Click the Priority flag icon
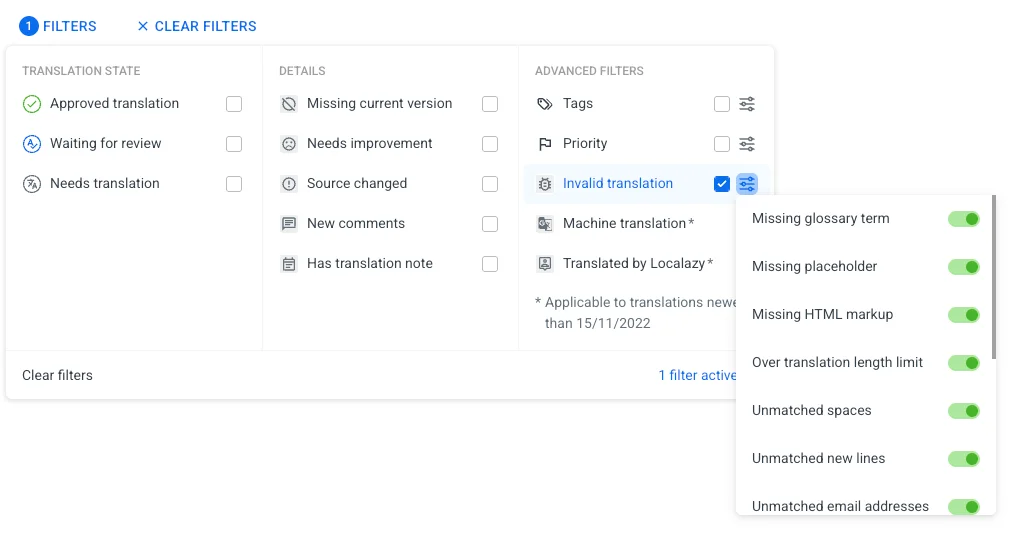The width and height of the screenshot is (1013, 533). (x=545, y=144)
